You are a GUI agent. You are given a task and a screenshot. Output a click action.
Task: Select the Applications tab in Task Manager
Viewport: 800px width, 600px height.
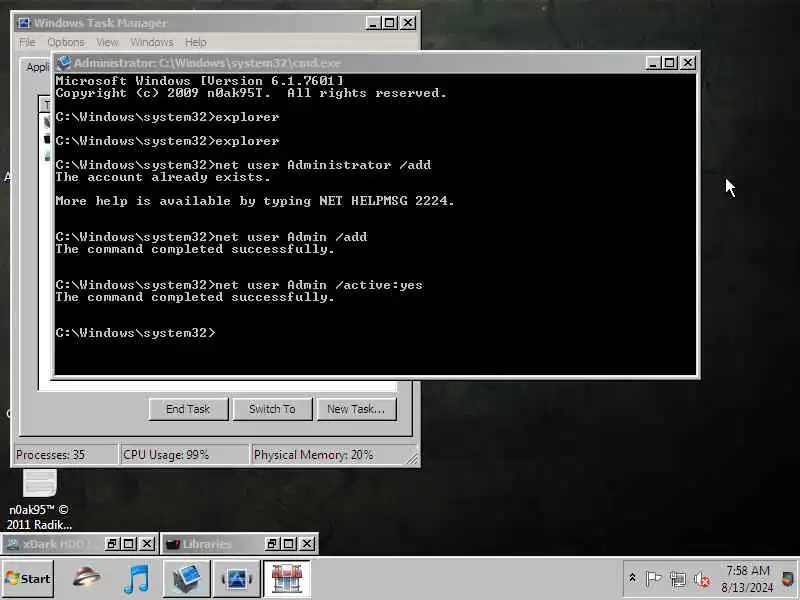pos(37,67)
